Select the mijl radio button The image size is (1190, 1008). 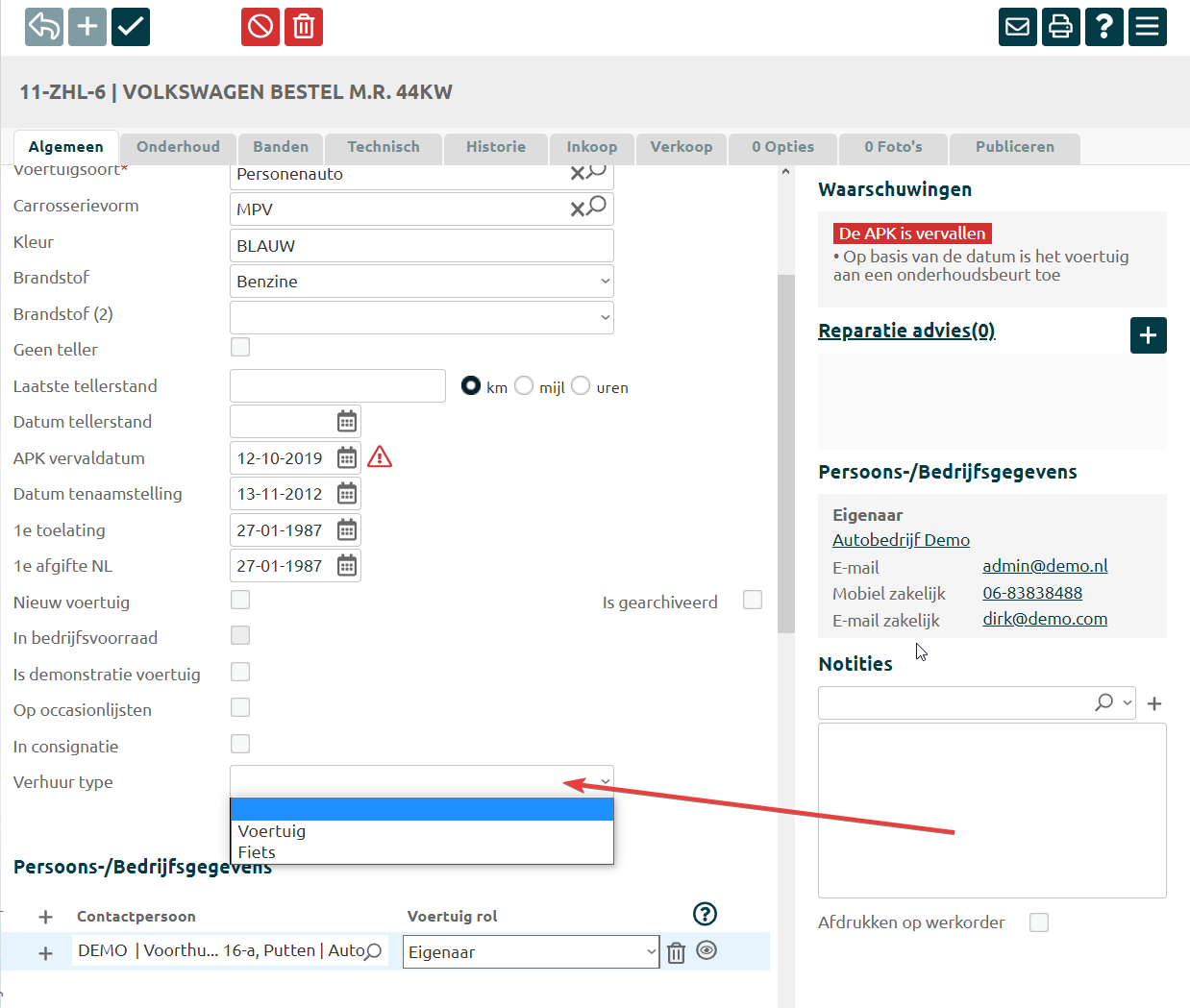524,386
